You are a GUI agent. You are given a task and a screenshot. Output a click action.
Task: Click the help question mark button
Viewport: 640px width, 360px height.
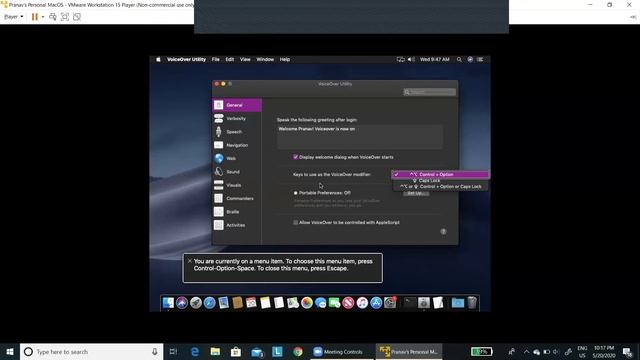[443, 231]
